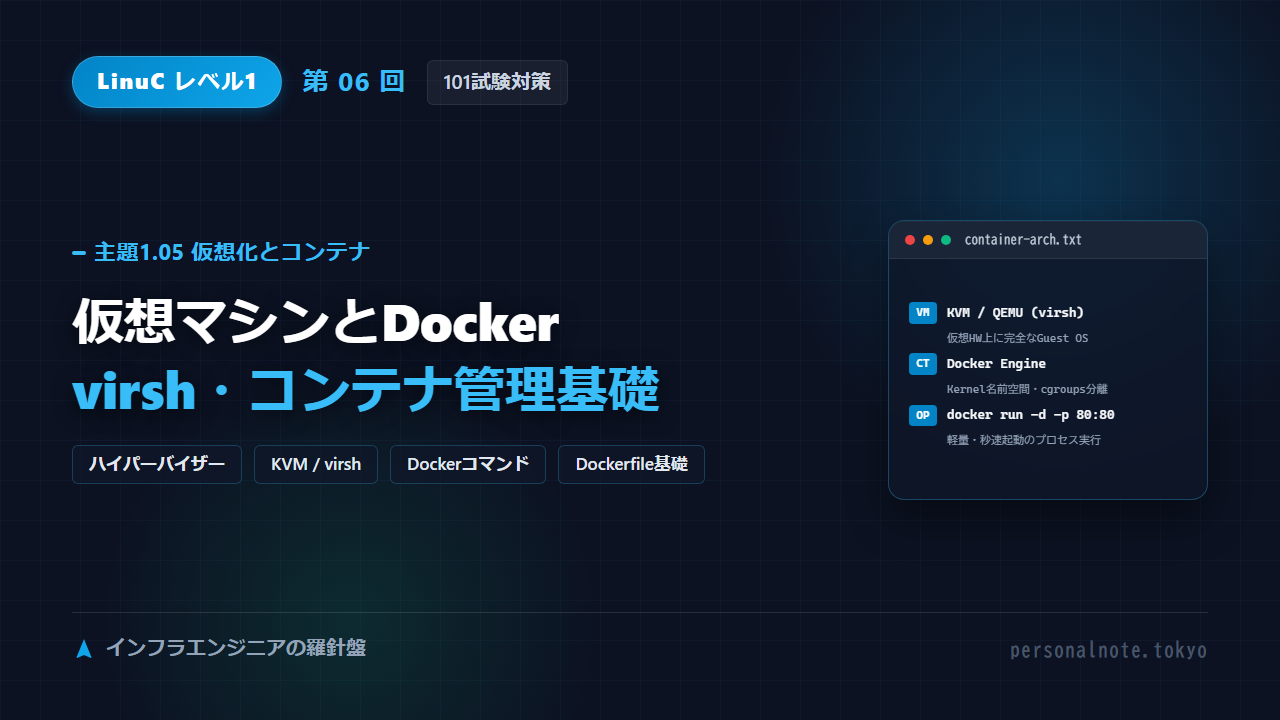Screen dimensions: 1280x720
Task: Click the 主題1.05 仮想化とコンテナ subtitle
Action: point(232,252)
